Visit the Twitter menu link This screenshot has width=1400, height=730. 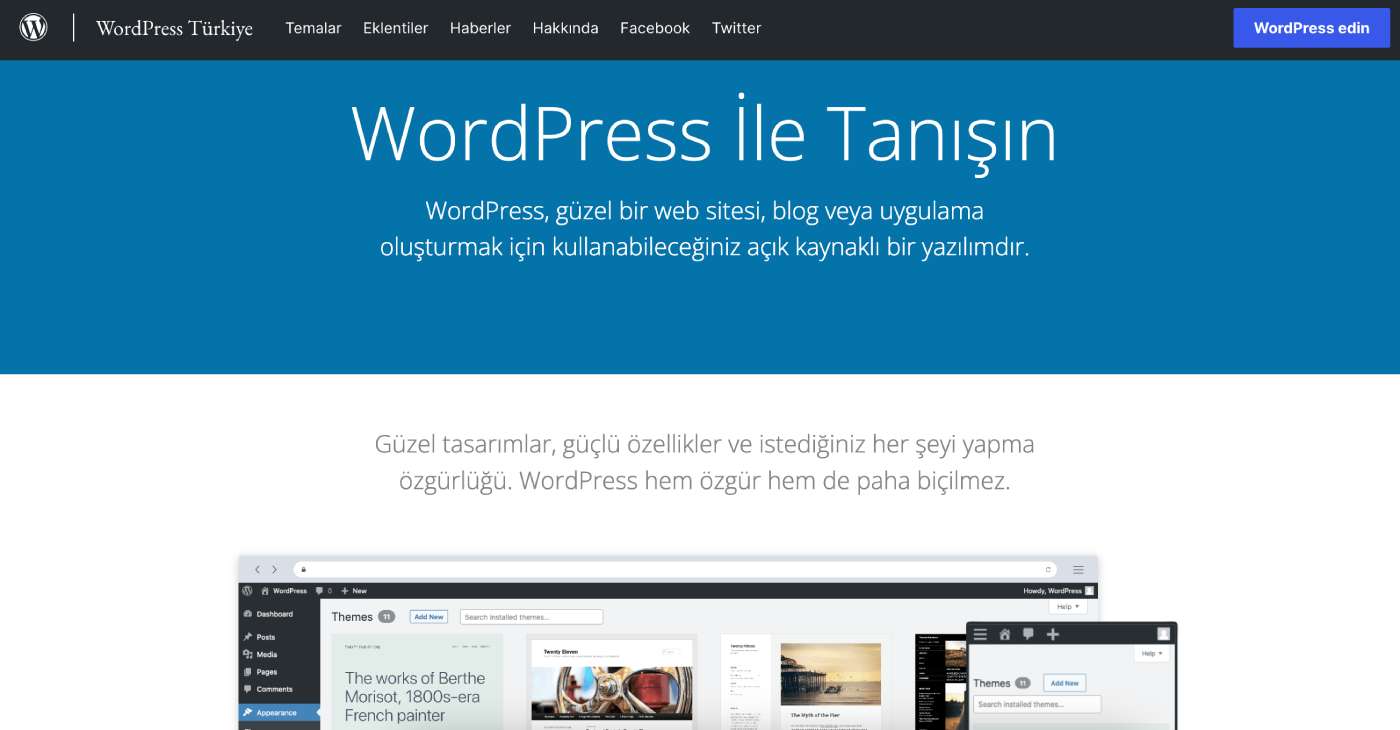coord(736,28)
